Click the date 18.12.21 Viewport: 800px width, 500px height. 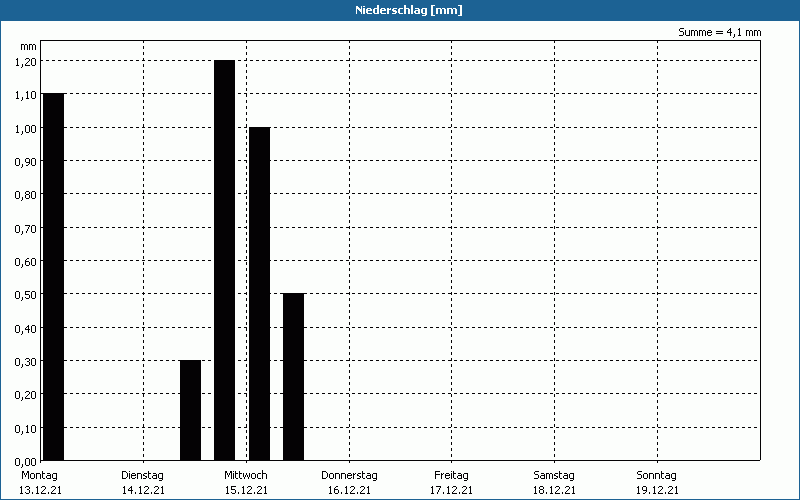pyautogui.click(x=554, y=490)
